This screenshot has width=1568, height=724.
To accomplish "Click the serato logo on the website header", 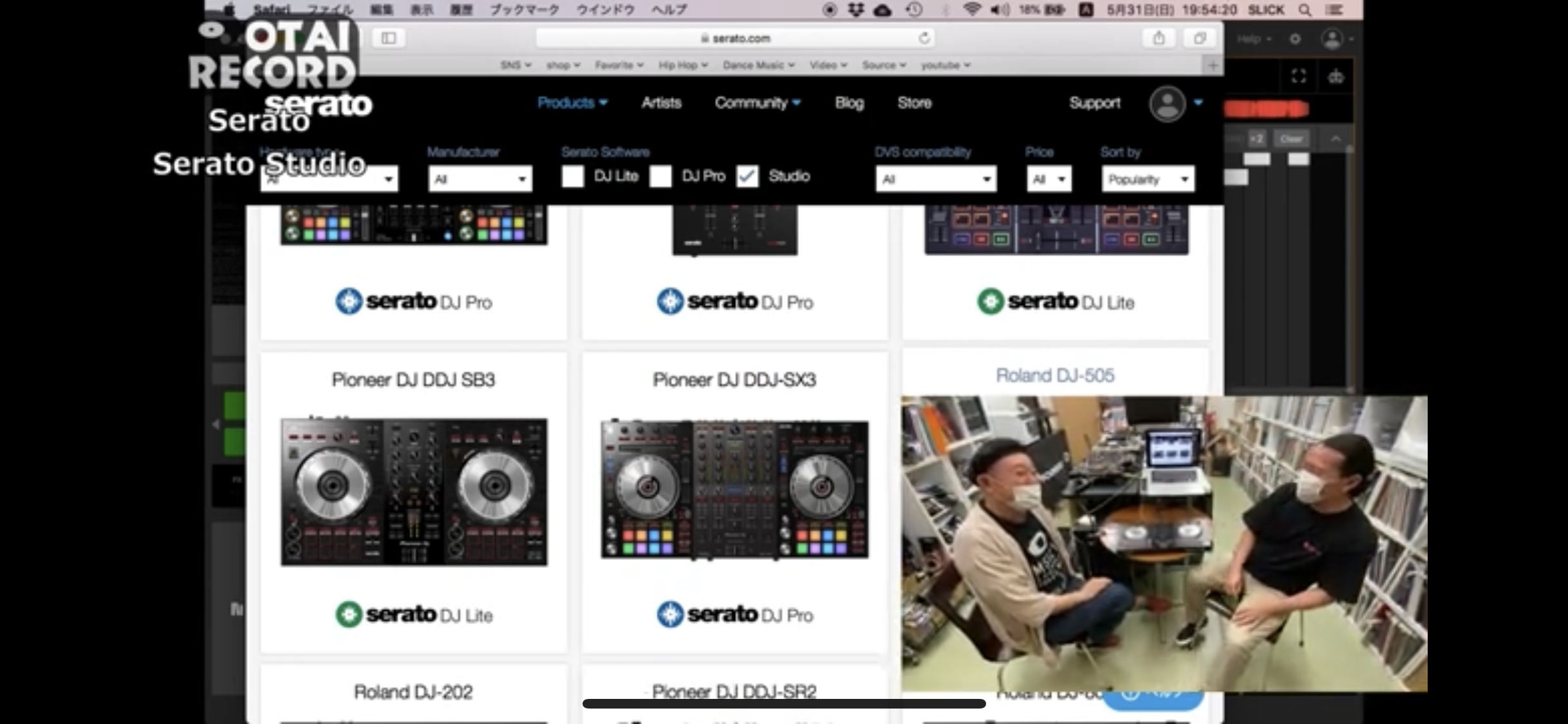I will 318,104.
